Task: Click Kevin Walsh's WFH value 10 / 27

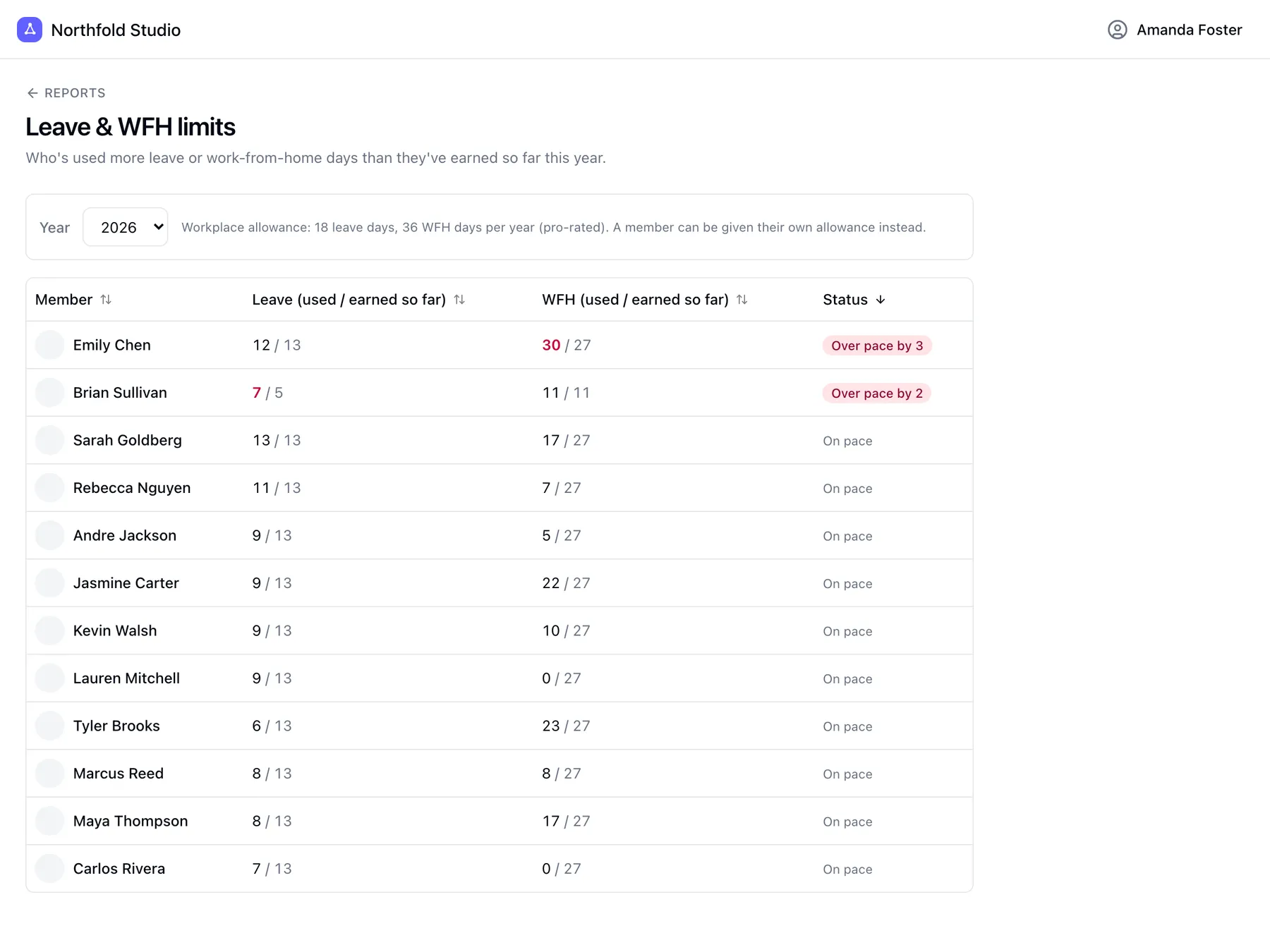Action: tap(566, 630)
